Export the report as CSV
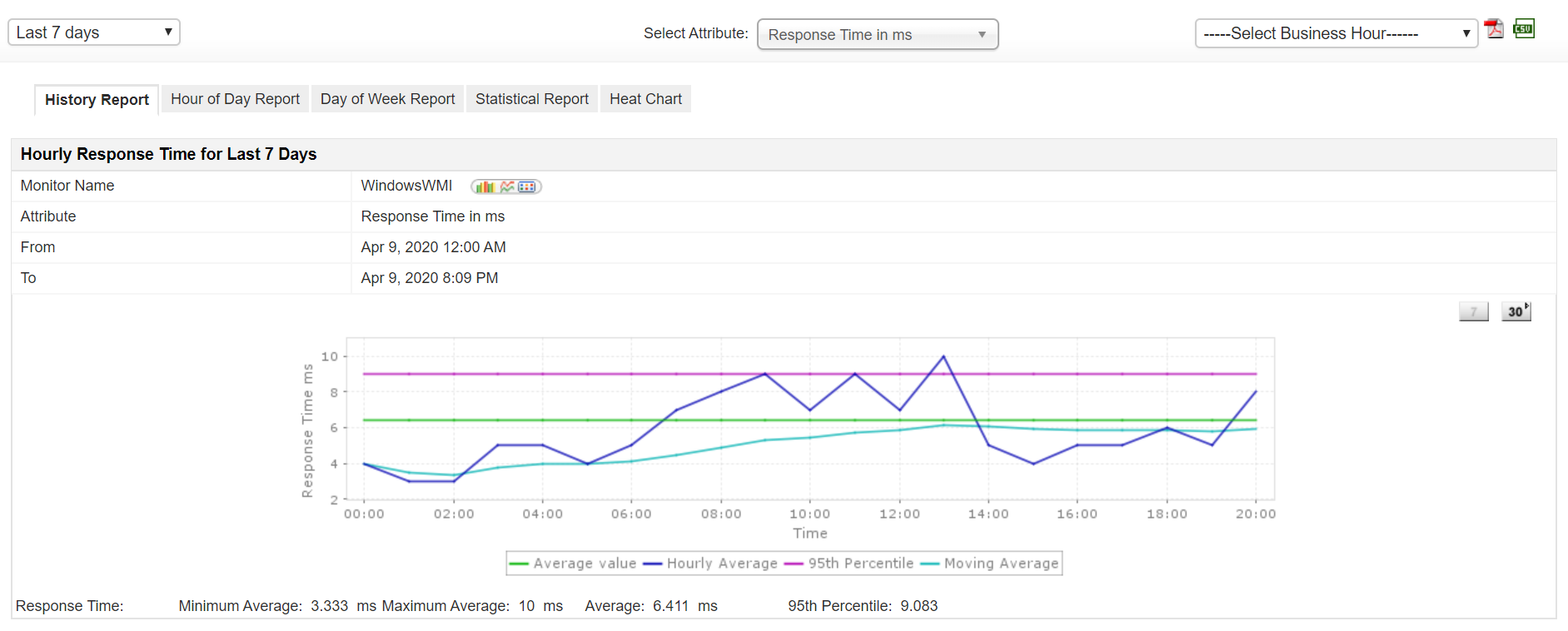The width and height of the screenshot is (1568, 631). (x=1524, y=28)
